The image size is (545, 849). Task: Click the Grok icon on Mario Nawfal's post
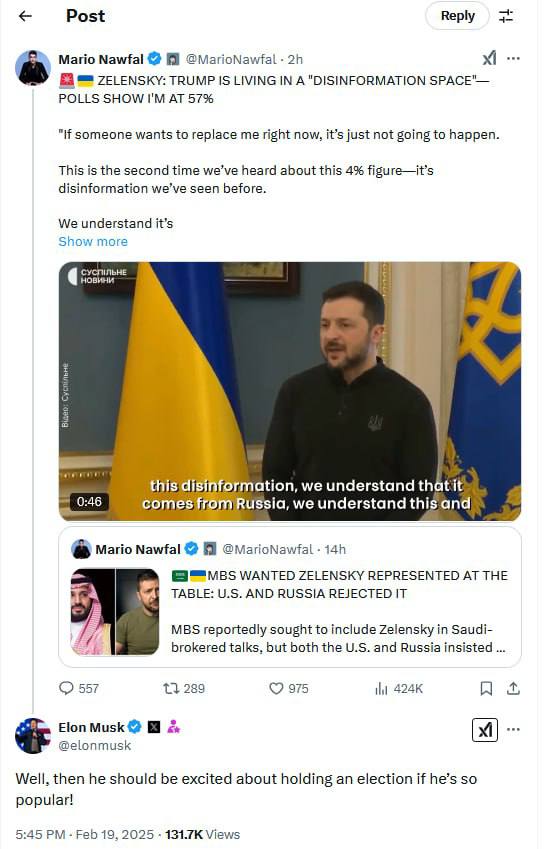(489, 58)
